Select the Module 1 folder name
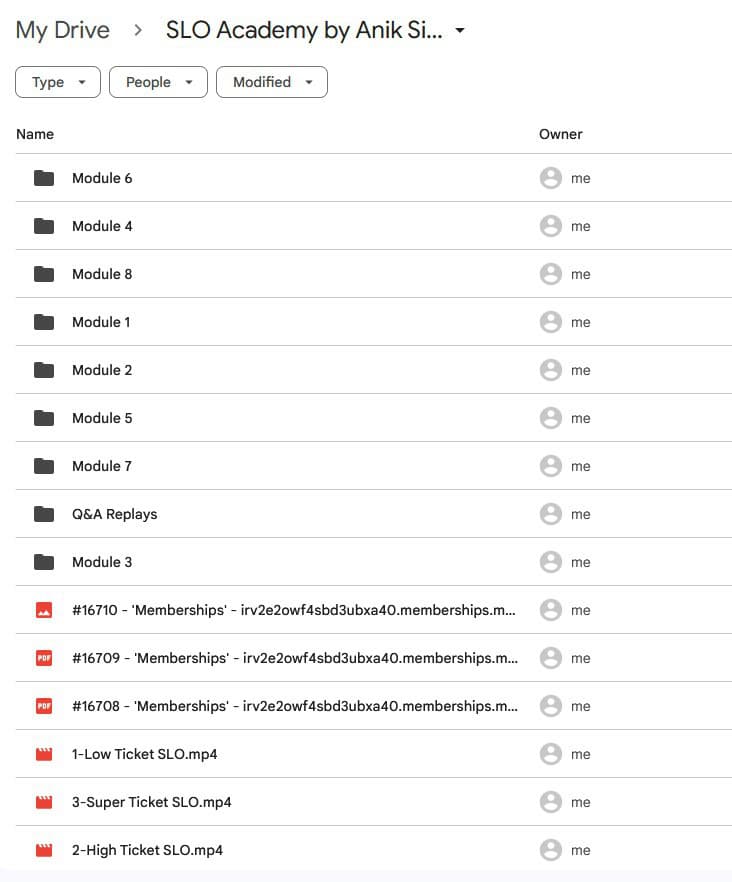This screenshot has width=732, height=882. (x=101, y=322)
